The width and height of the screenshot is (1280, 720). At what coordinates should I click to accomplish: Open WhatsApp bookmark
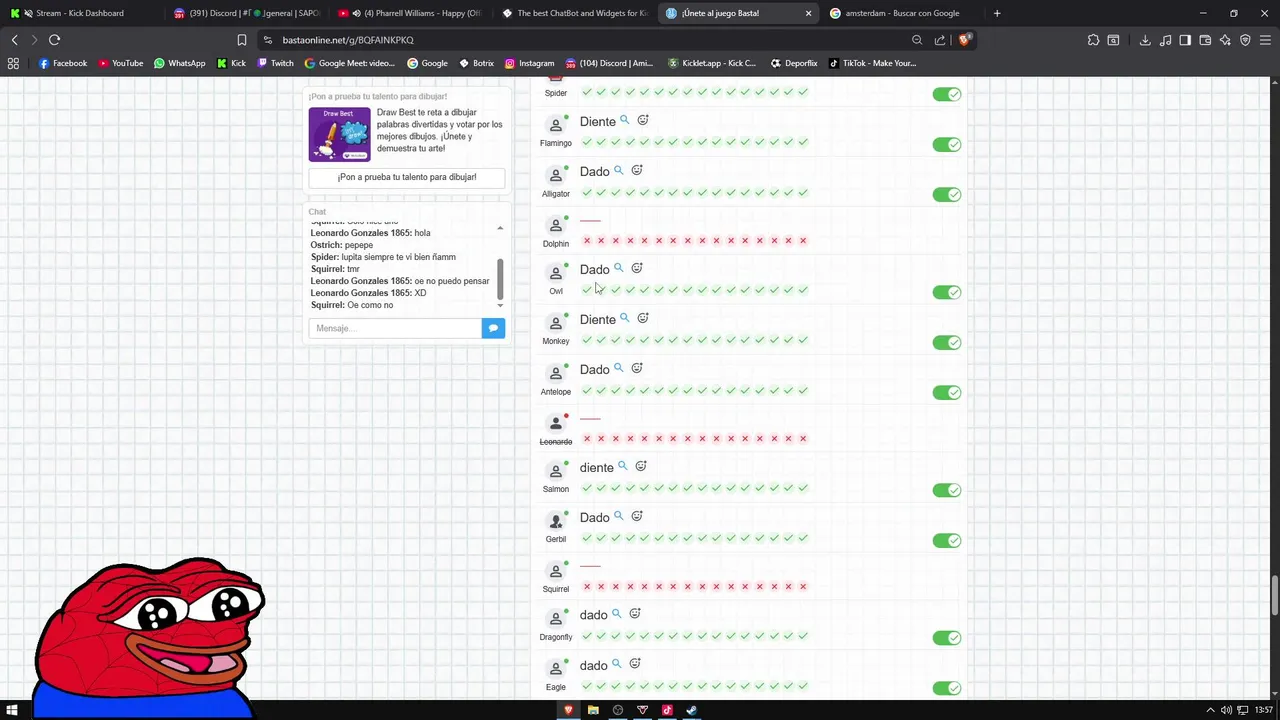(x=180, y=63)
